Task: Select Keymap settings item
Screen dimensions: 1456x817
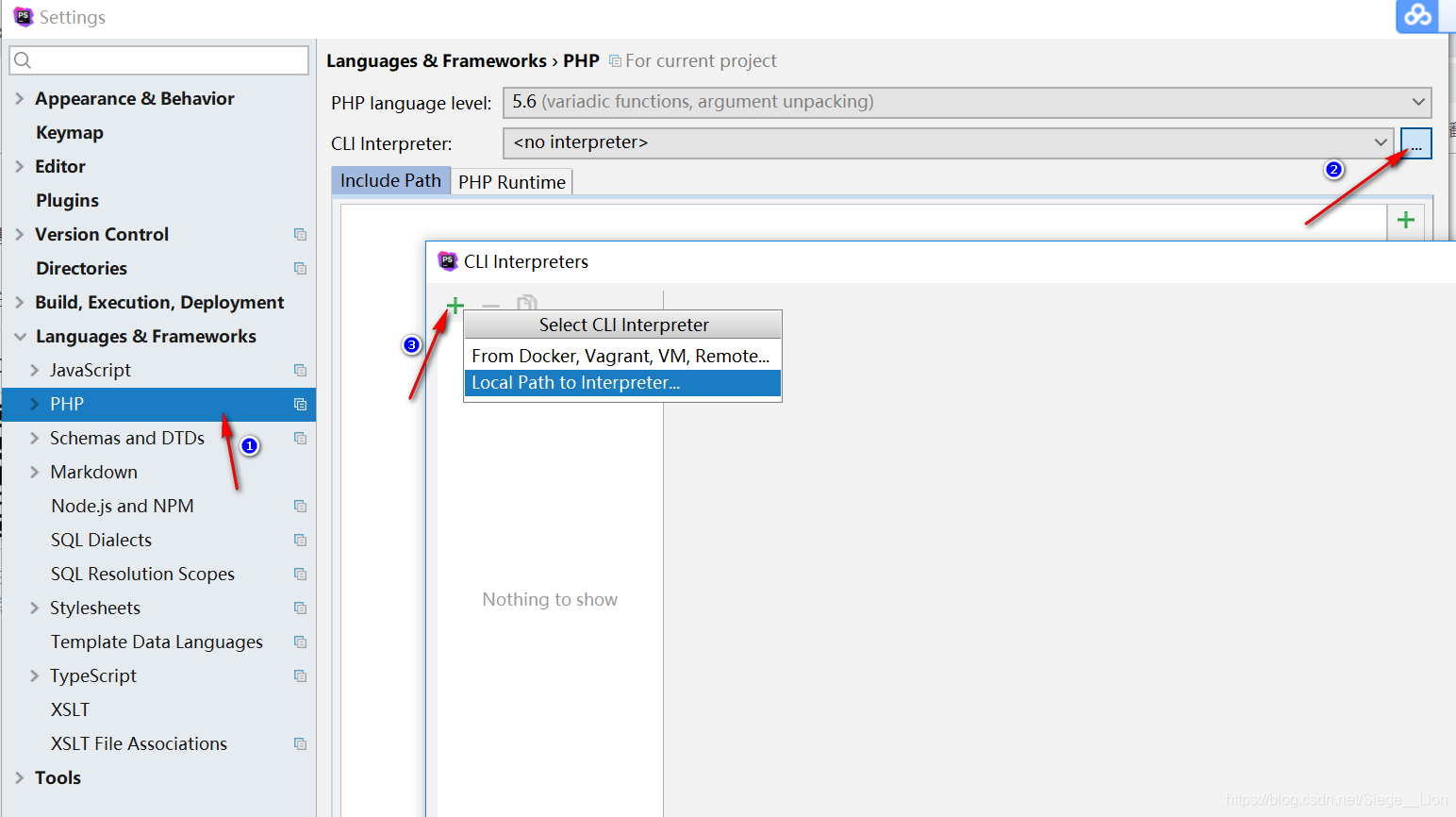Action: 70,132
